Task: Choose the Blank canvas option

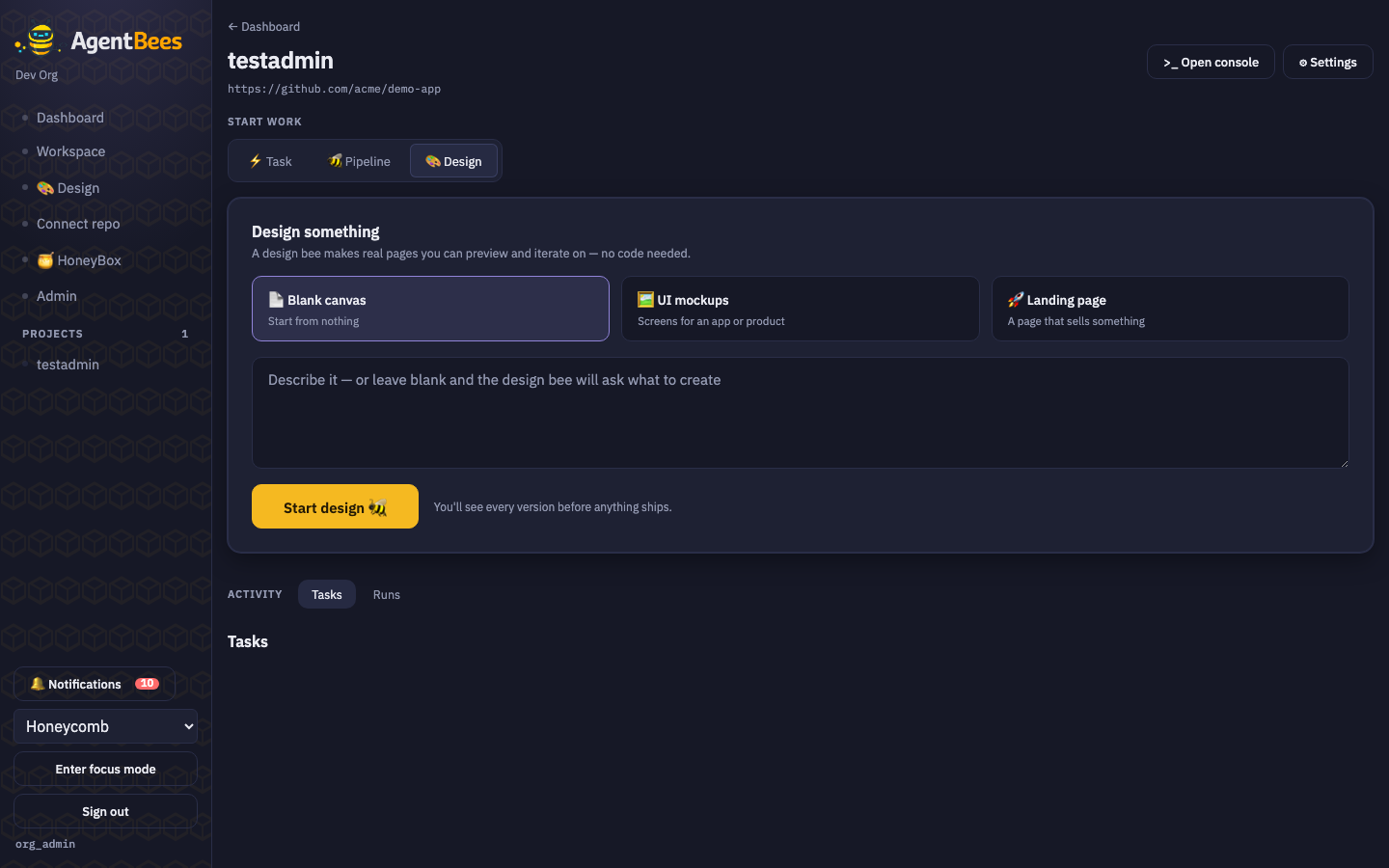Action: pyautogui.click(x=430, y=309)
